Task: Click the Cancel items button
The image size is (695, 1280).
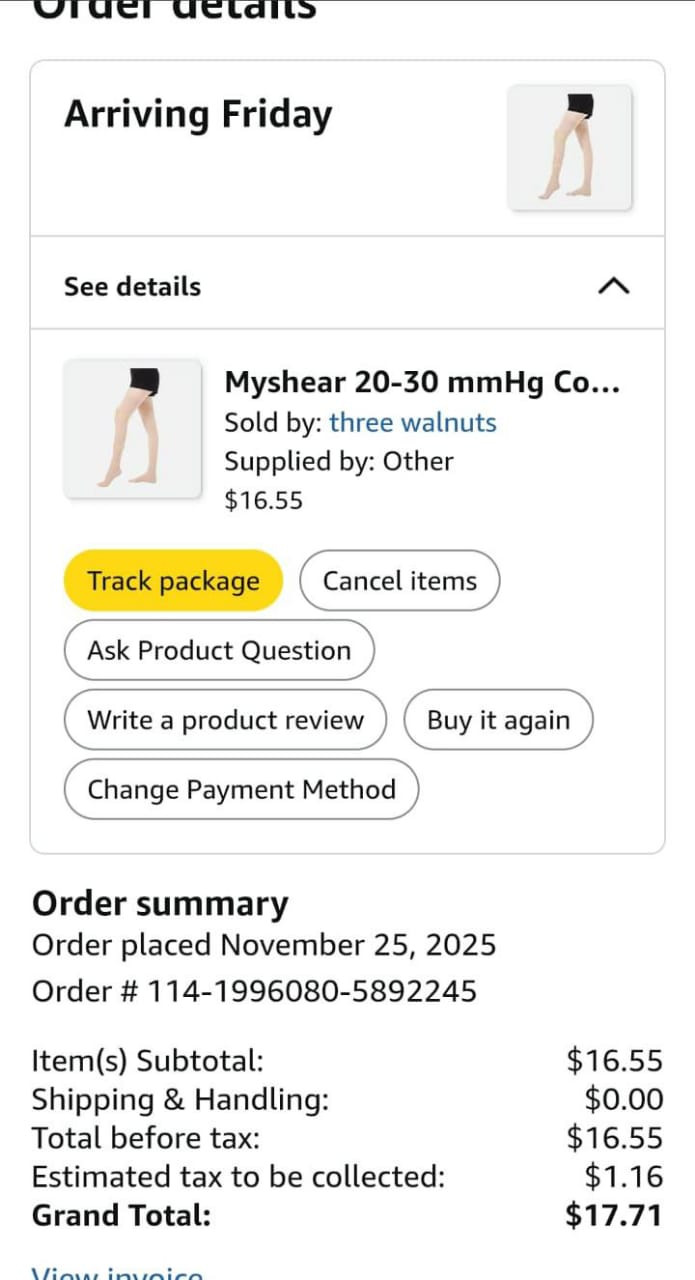Action: point(399,581)
